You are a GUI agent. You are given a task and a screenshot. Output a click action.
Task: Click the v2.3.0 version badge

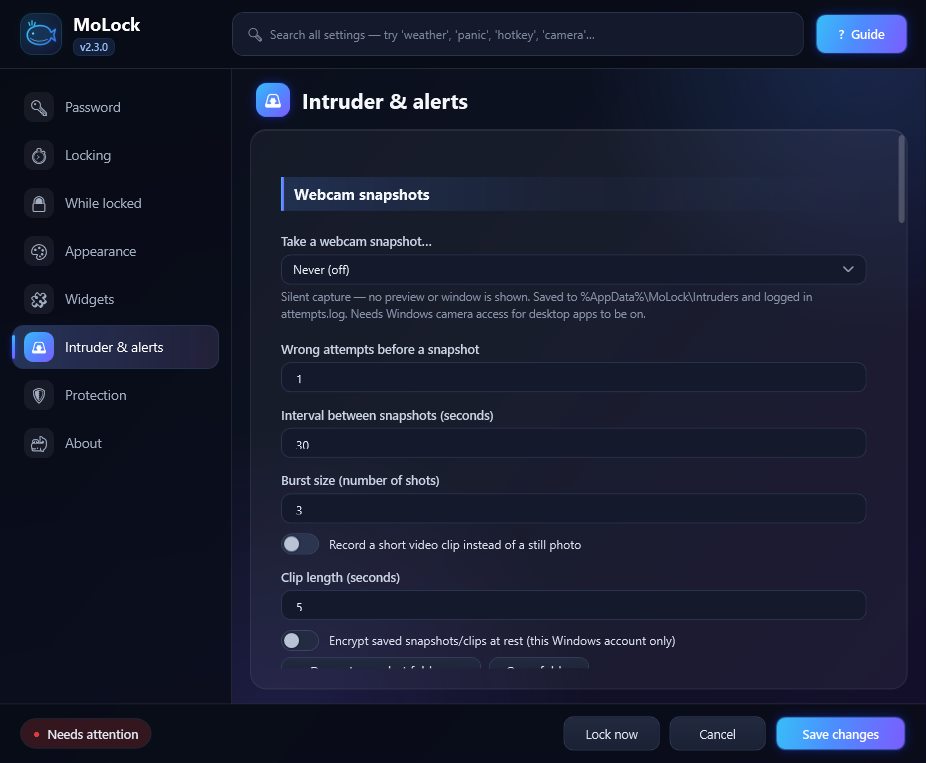coord(94,47)
